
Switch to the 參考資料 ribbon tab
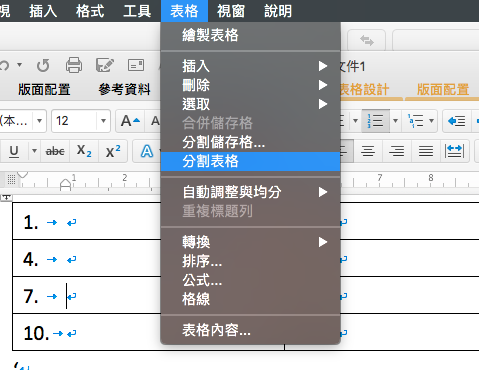pyautogui.click(x=124, y=90)
